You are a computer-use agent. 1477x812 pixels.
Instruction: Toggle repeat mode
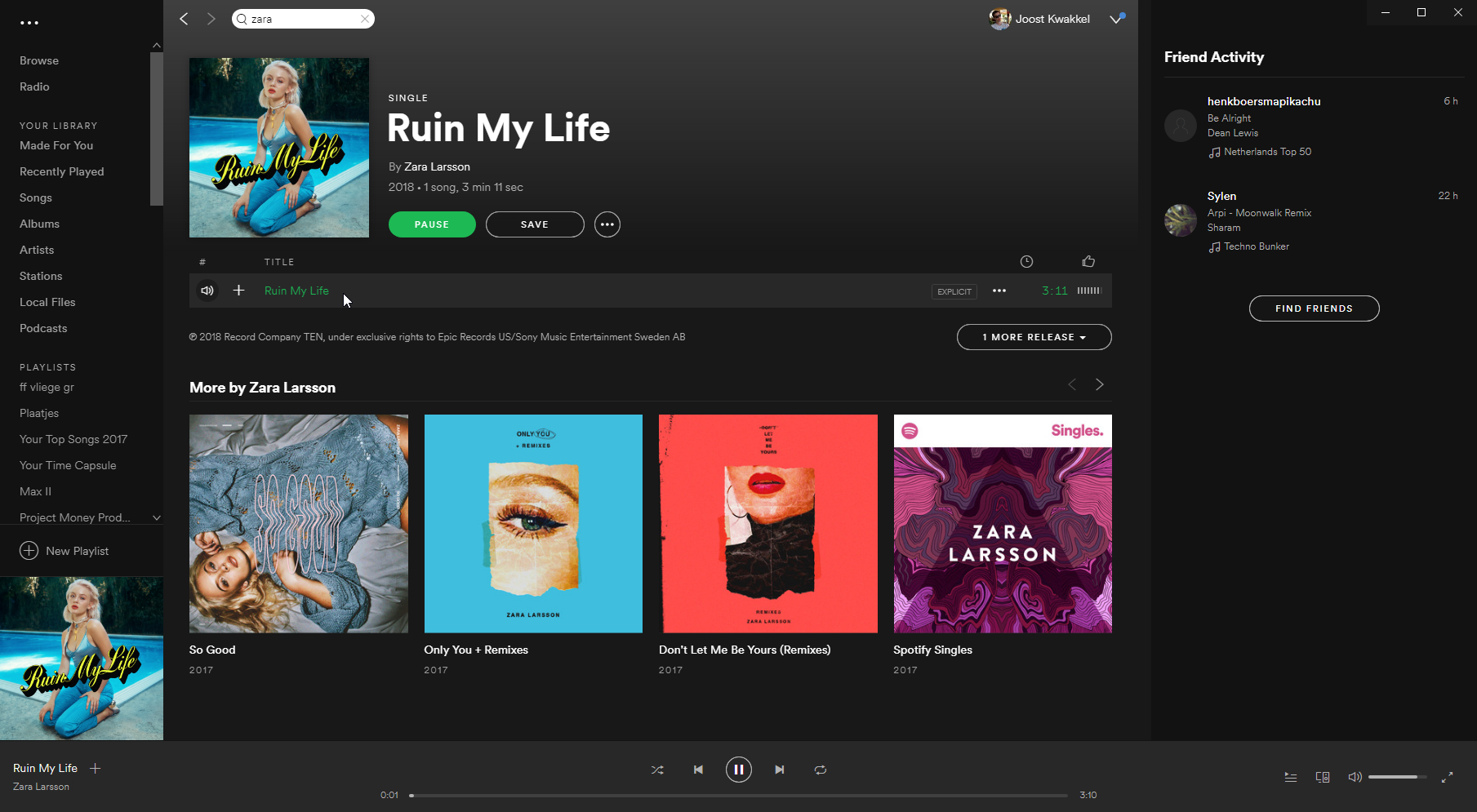821,770
